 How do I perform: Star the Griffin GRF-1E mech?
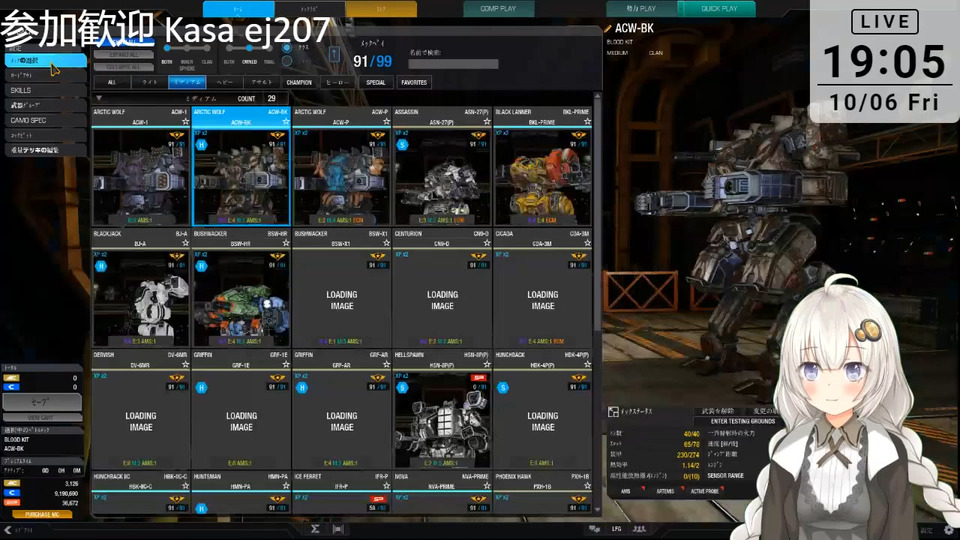286,364
